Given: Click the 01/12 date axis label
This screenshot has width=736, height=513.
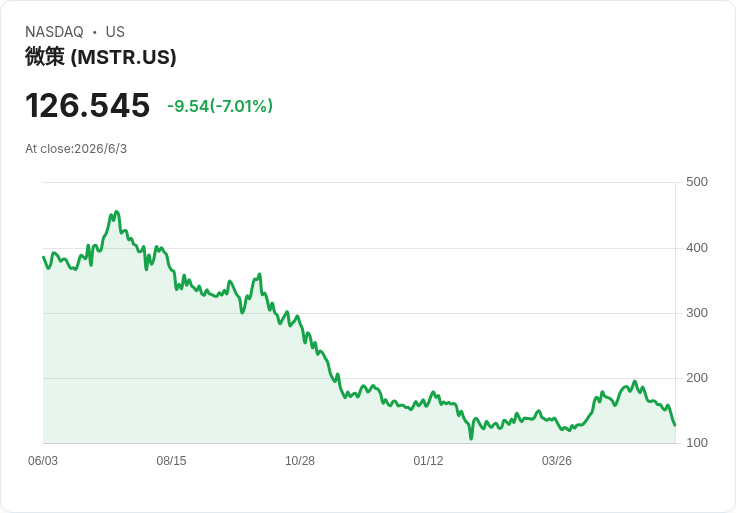Looking at the screenshot, I should click(428, 461).
